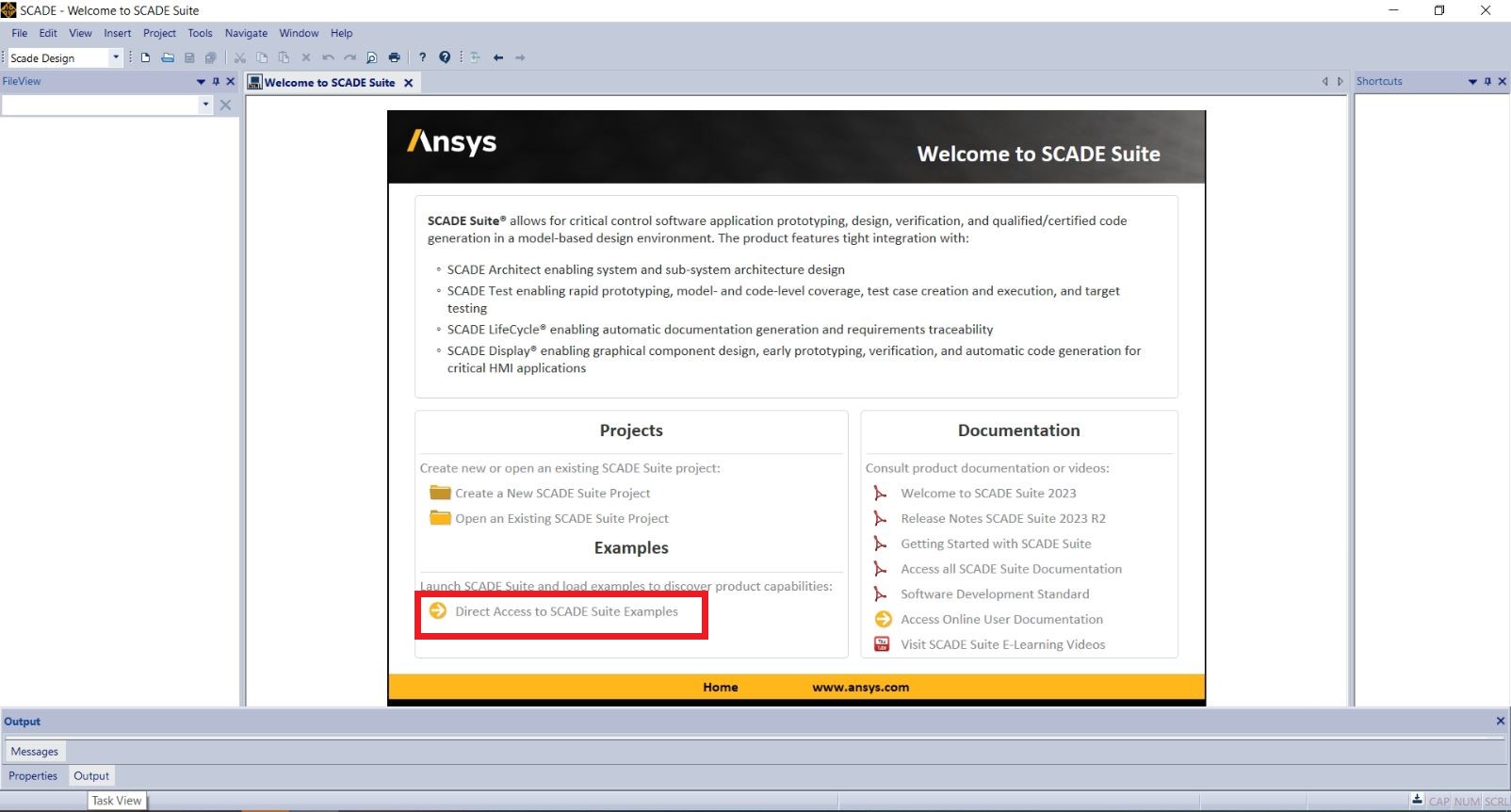The image size is (1511, 812).
Task: Click the green arrow icon before Back
Action: (x=476, y=57)
